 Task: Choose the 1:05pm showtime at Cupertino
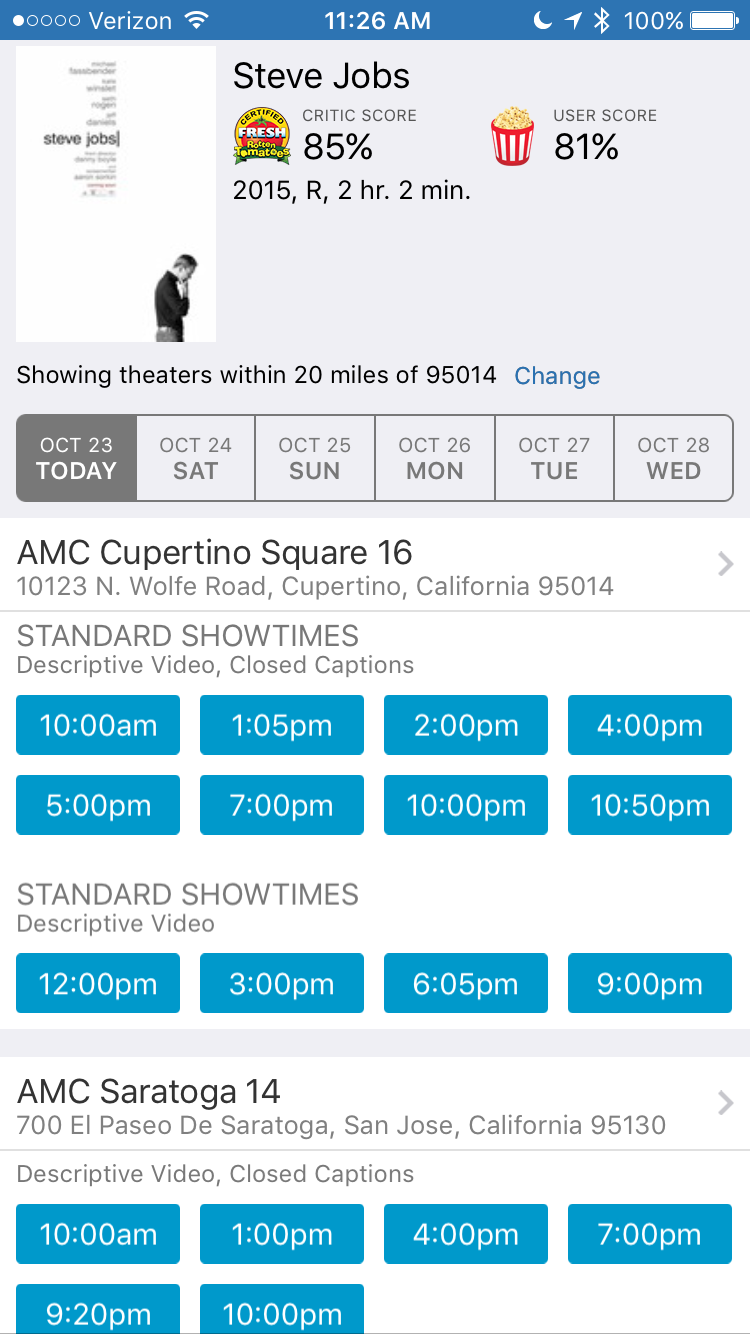tap(282, 725)
